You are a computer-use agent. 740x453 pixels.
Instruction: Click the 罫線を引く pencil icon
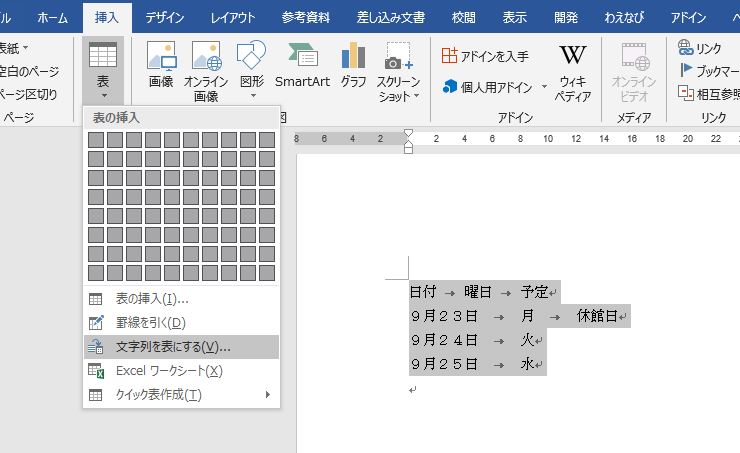pos(96,323)
